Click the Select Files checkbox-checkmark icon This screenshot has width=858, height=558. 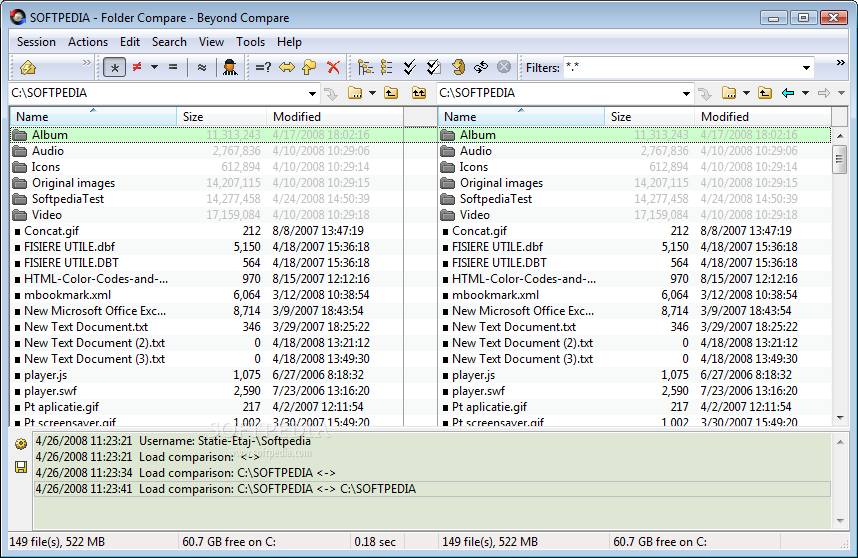pyautogui.click(x=433, y=67)
